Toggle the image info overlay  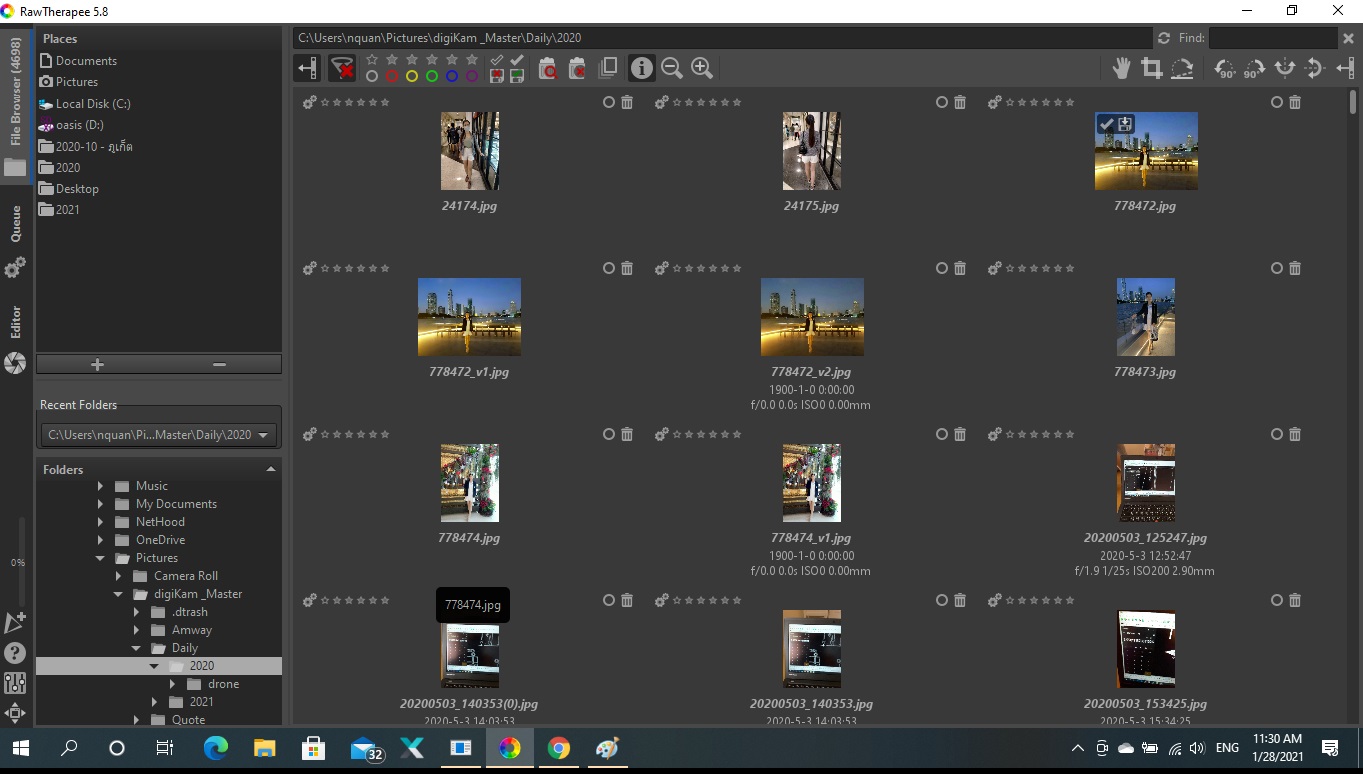coord(641,68)
